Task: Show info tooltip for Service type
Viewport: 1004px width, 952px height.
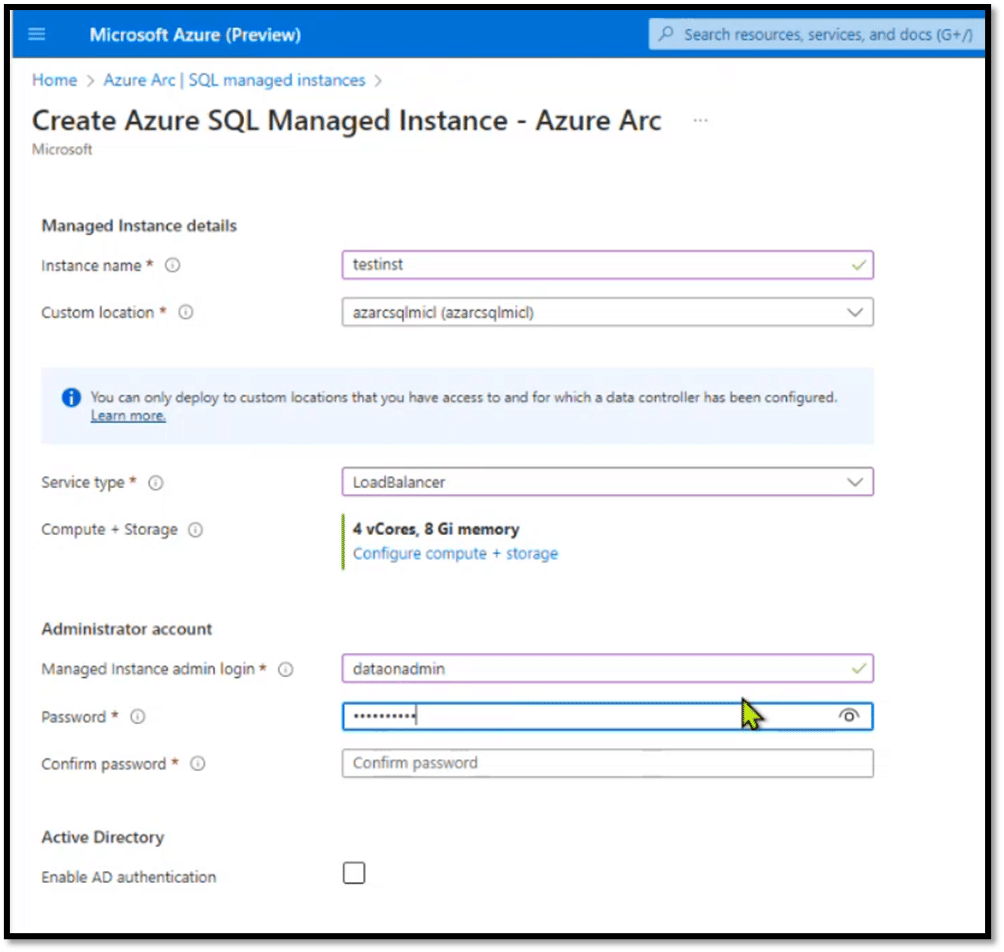Action: click(156, 483)
